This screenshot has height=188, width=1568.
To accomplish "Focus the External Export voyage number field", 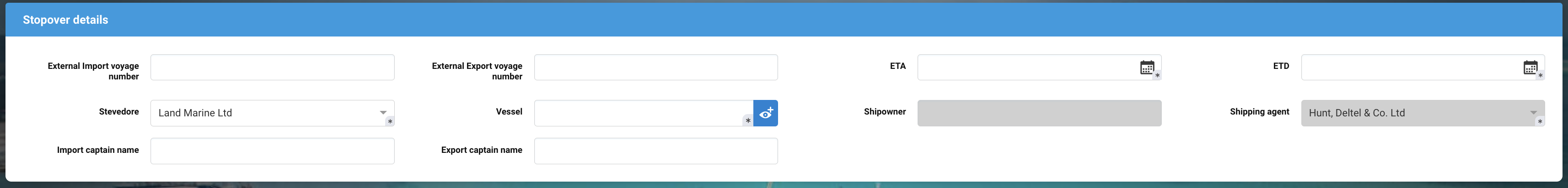I will [655, 68].
